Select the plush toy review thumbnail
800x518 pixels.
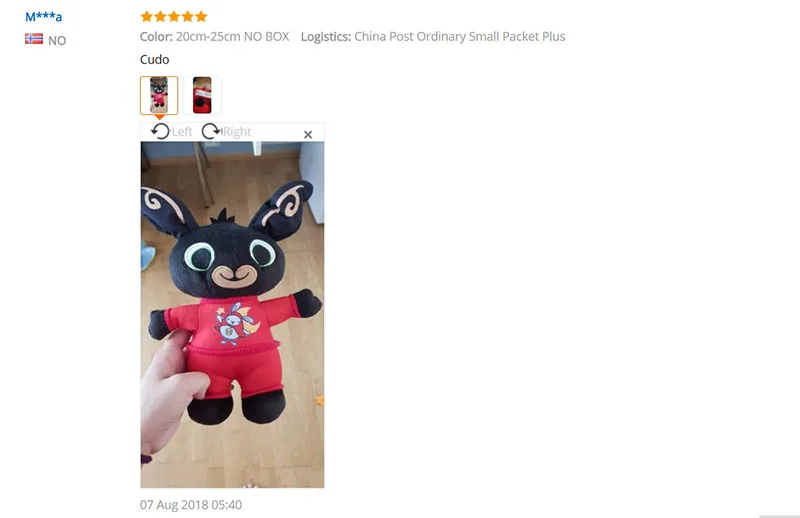click(x=159, y=95)
